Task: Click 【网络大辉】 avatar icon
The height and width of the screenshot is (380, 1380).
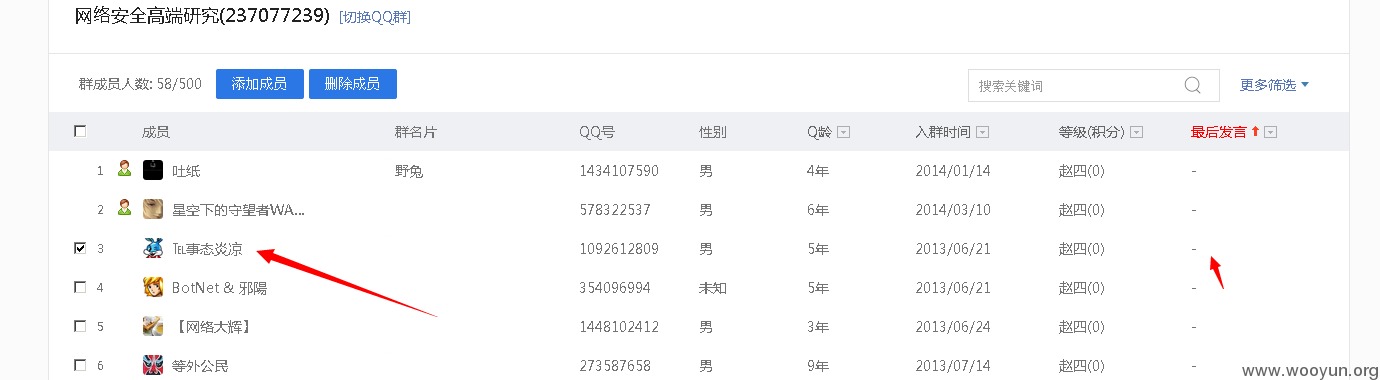Action: click(x=153, y=326)
